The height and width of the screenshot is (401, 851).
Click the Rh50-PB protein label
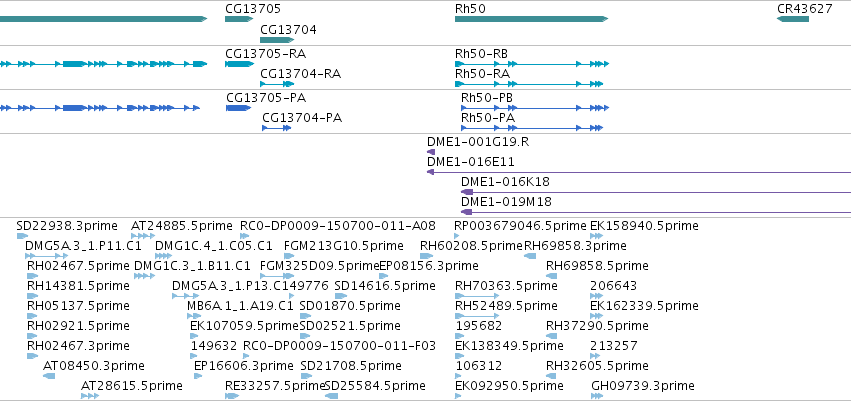(x=487, y=98)
